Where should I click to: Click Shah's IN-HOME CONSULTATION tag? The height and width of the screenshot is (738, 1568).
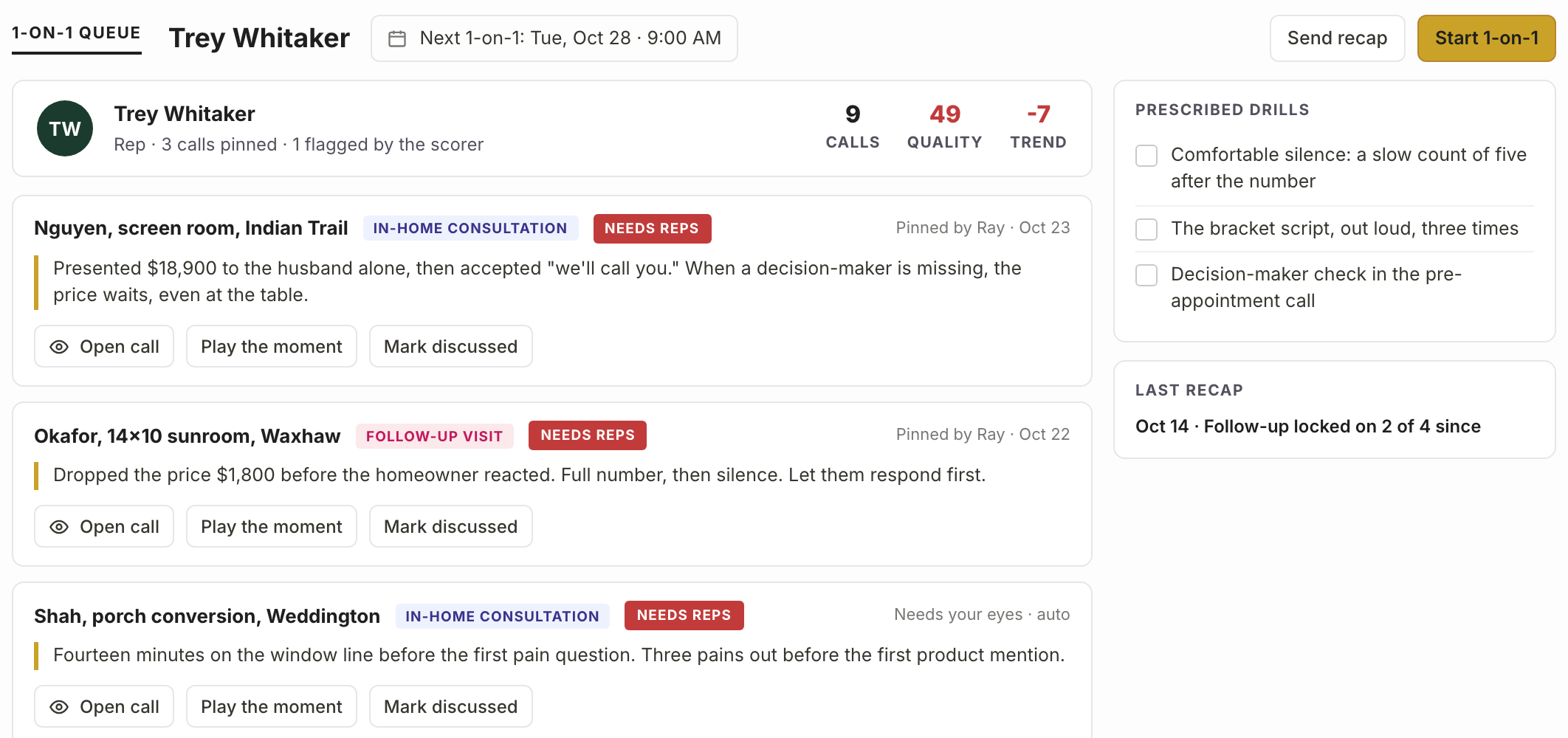pos(502,616)
